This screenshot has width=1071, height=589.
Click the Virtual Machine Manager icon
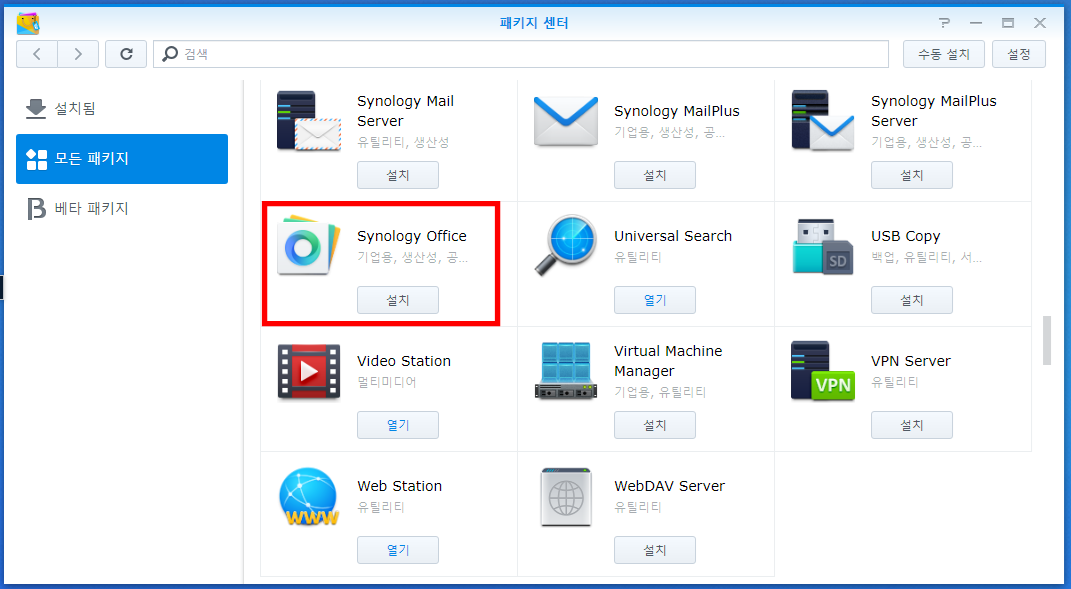click(x=566, y=371)
